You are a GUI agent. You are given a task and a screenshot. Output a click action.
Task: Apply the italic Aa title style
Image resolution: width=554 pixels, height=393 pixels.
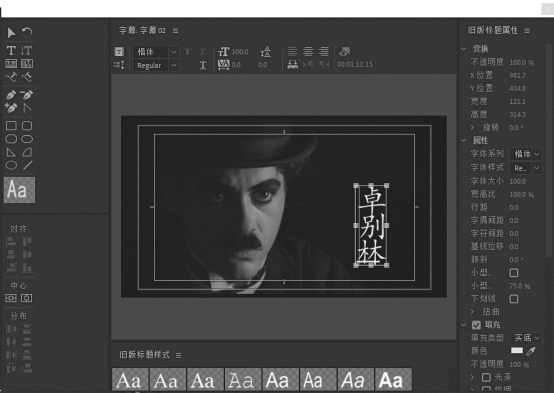(356, 380)
